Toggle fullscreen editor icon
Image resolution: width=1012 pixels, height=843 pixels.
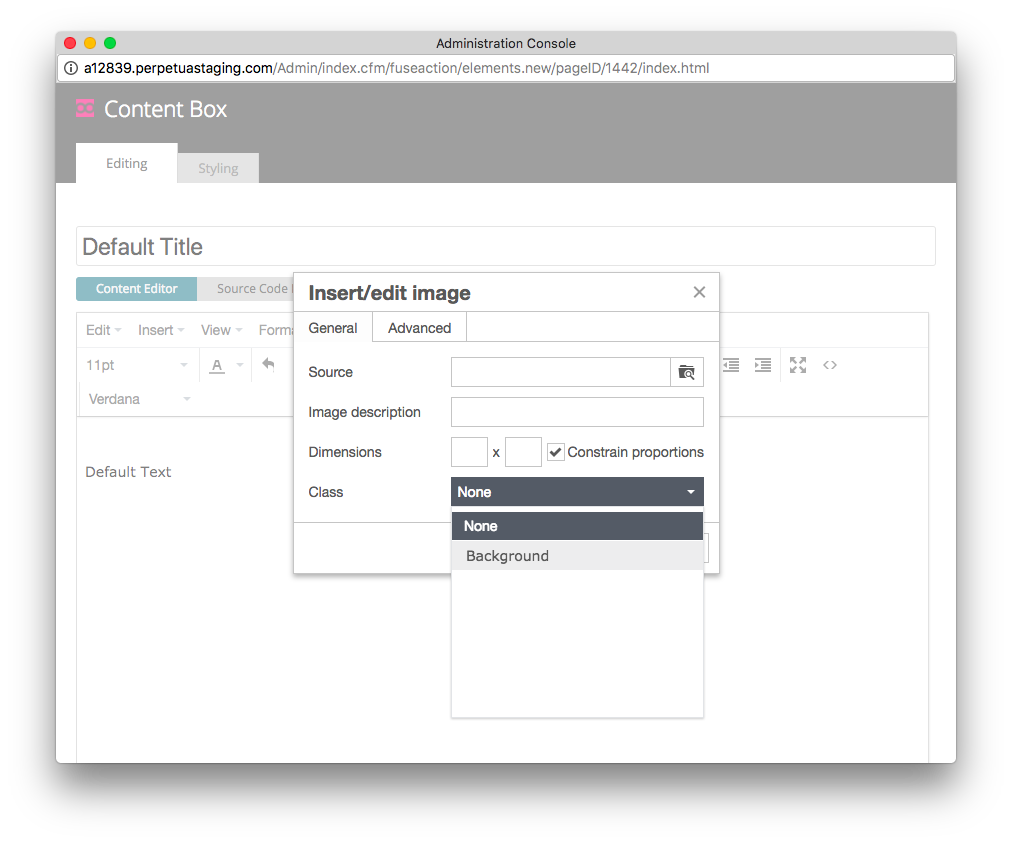(x=798, y=365)
